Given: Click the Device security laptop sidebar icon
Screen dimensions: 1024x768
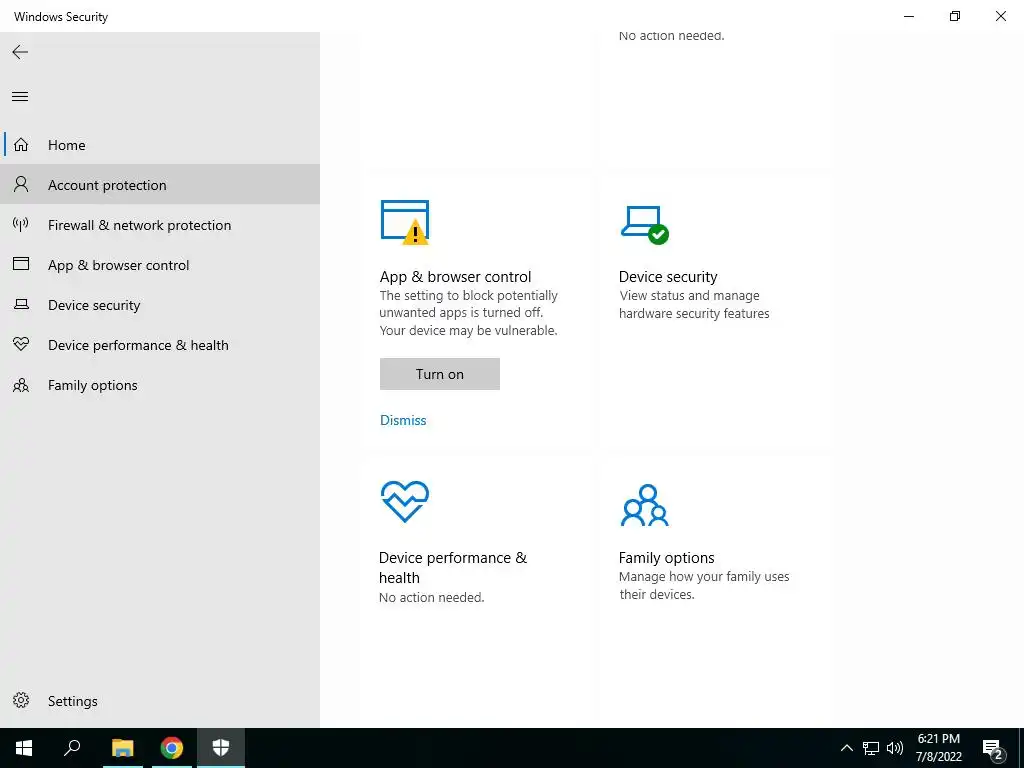Looking at the screenshot, I should click(21, 304).
